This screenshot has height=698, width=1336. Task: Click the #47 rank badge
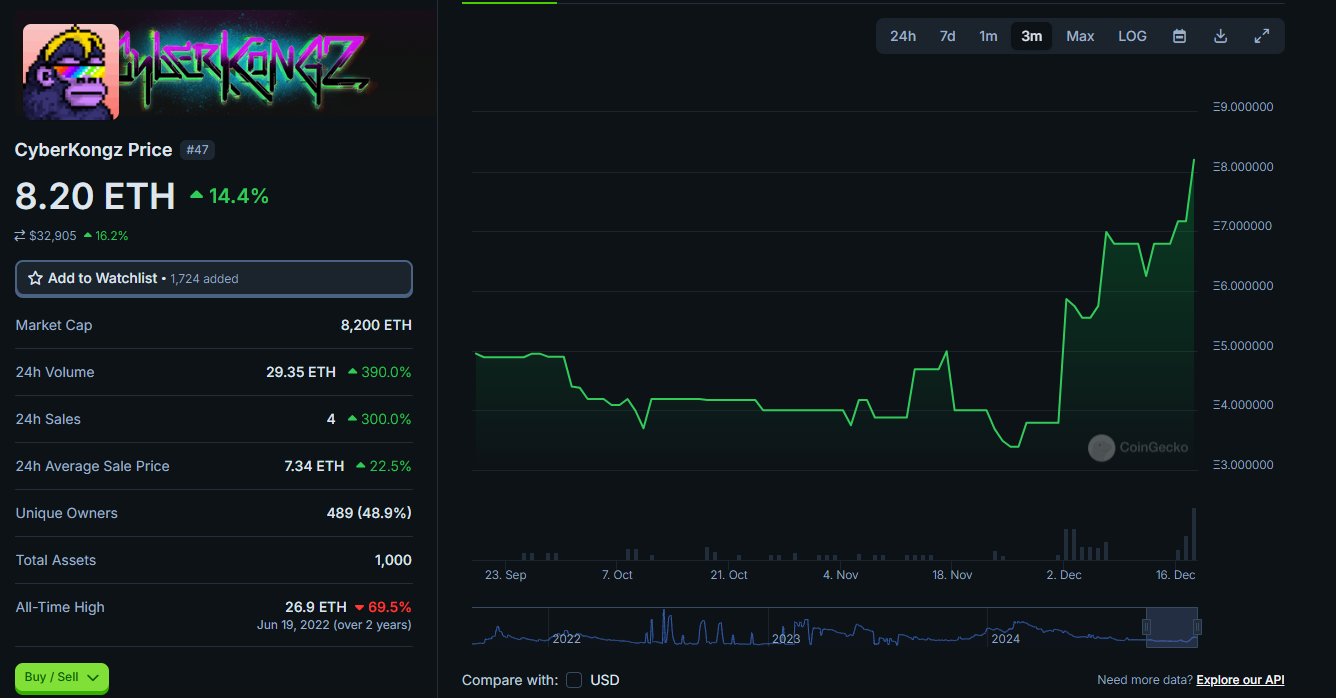tap(197, 150)
